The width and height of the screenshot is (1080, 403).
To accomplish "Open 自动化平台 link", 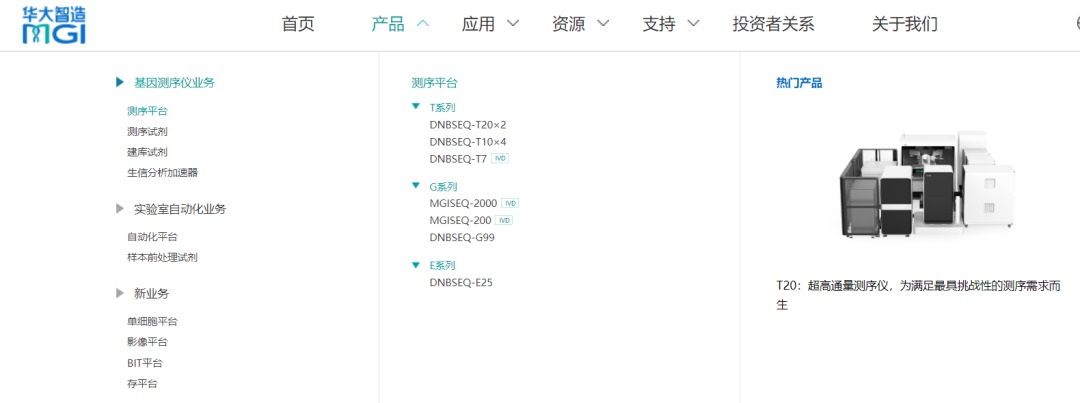I will 152,236.
